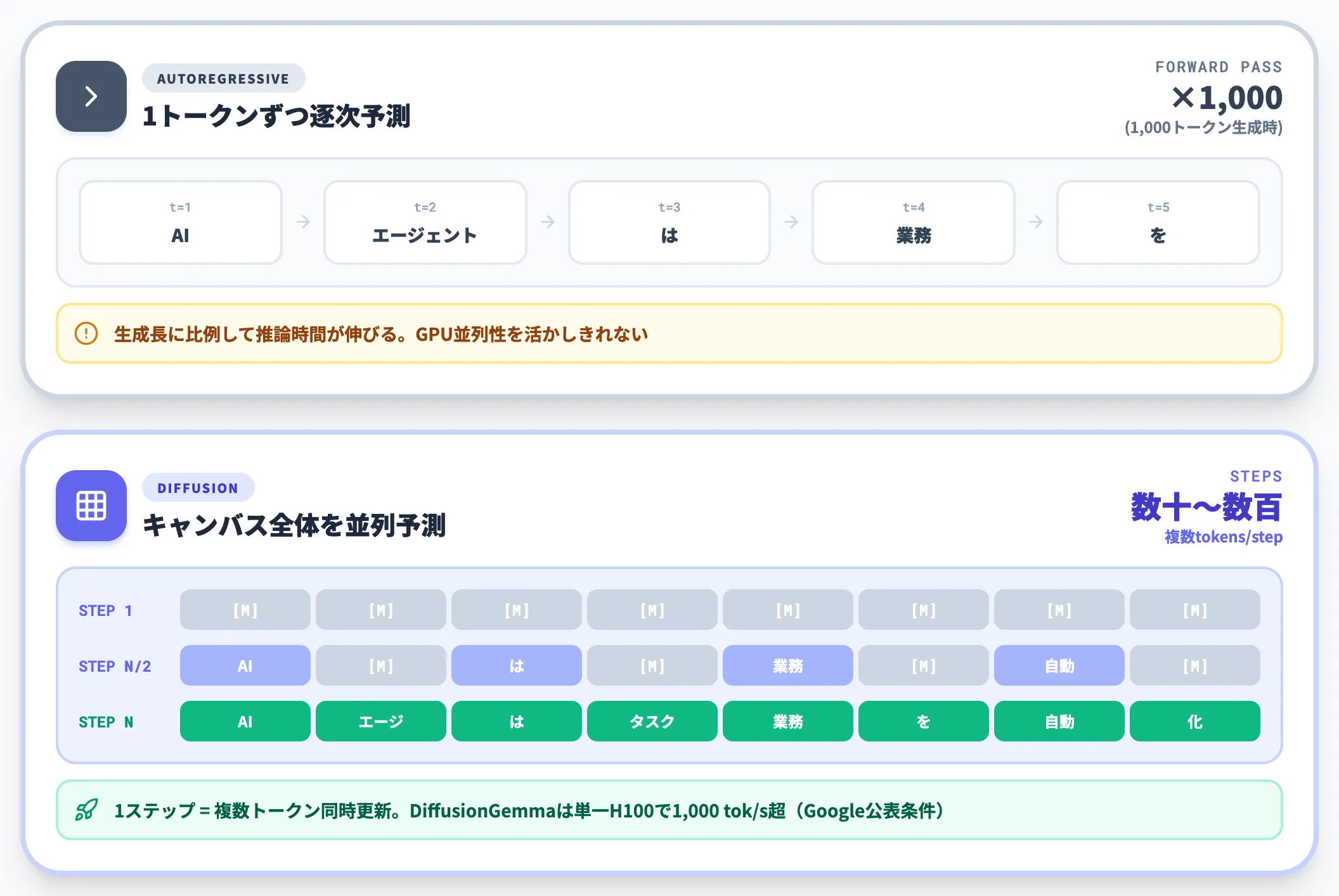Click the FORWARD PASS label
The height and width of the screenshot is (896, 1339).
coord(1219,67)
